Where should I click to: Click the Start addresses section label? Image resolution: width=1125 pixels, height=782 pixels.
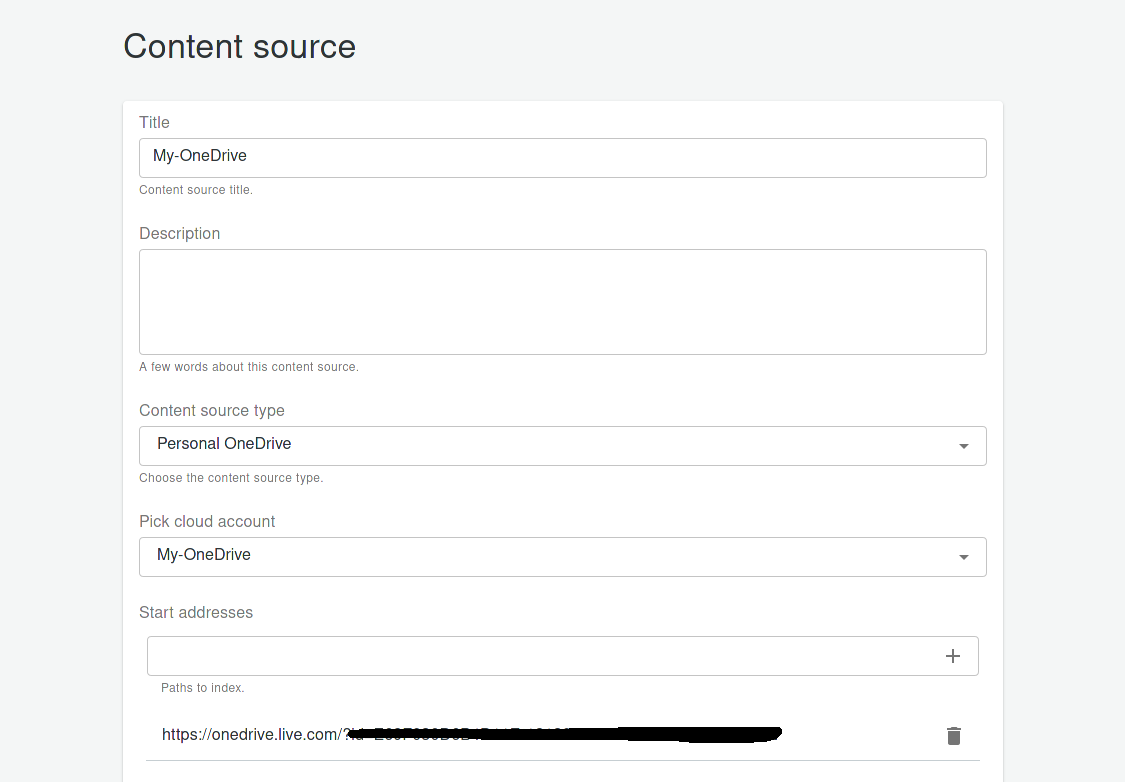point(196,612)
